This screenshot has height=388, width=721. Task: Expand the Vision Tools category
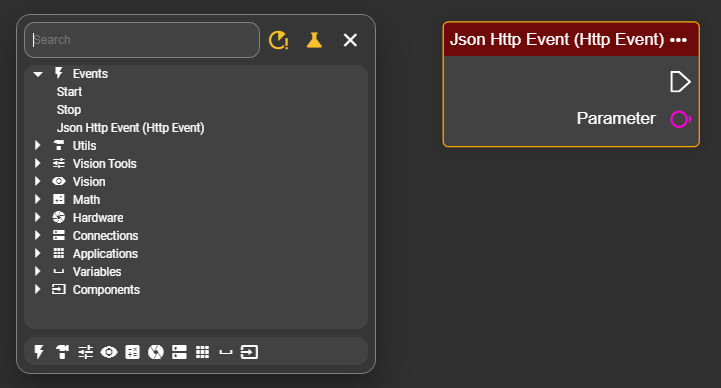[x=38, y=163]
